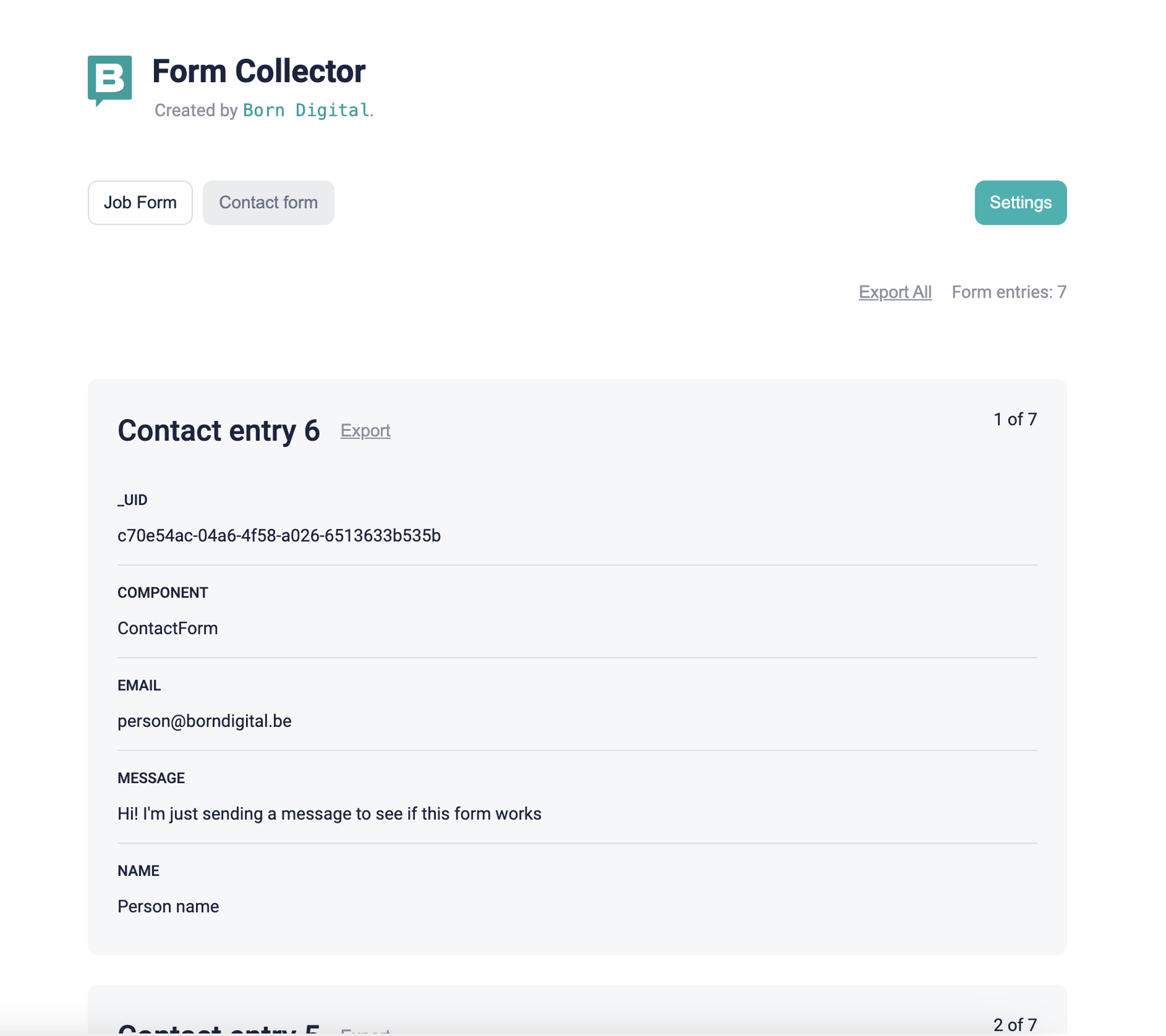1166x1036 pixels.
Task: Open the Born Digital creator link
Action: pos(306,111)
